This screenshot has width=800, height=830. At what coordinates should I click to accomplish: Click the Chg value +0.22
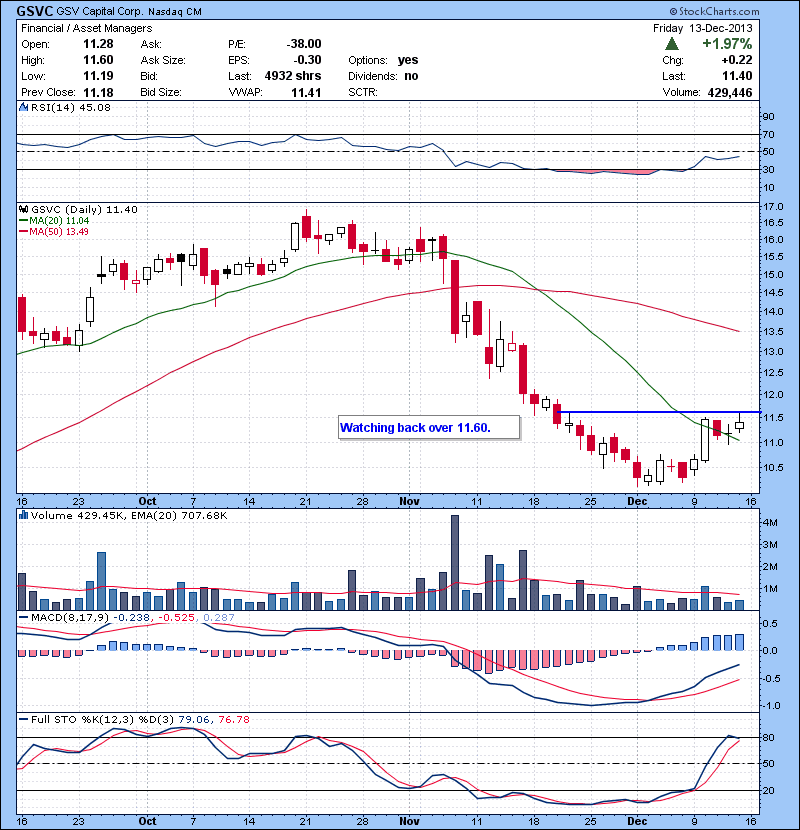(736, 60)
